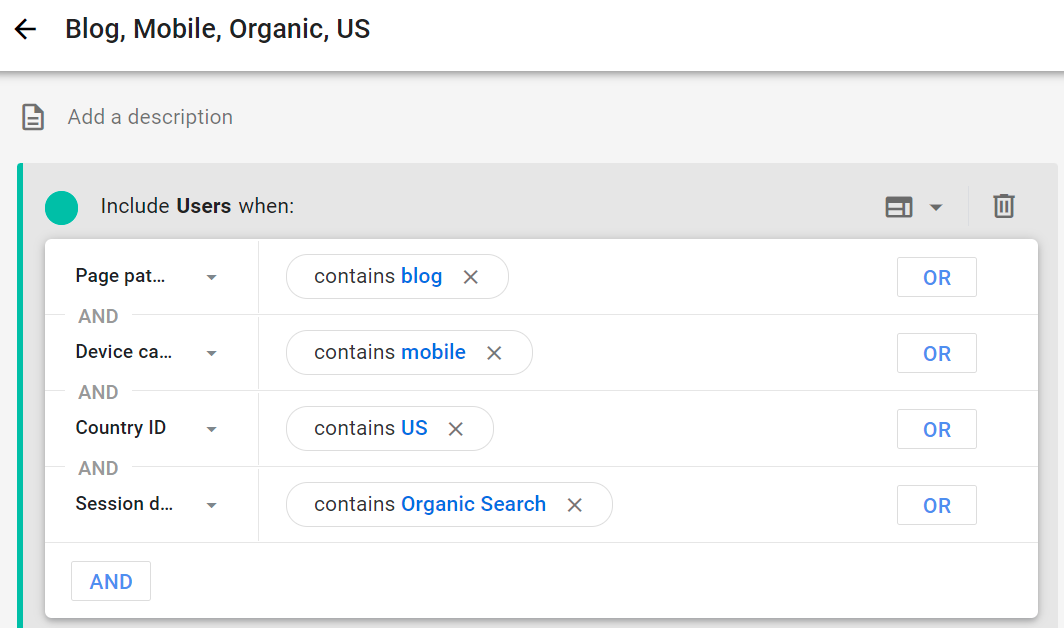Click OR button beside Organic Search

point(936,506)
